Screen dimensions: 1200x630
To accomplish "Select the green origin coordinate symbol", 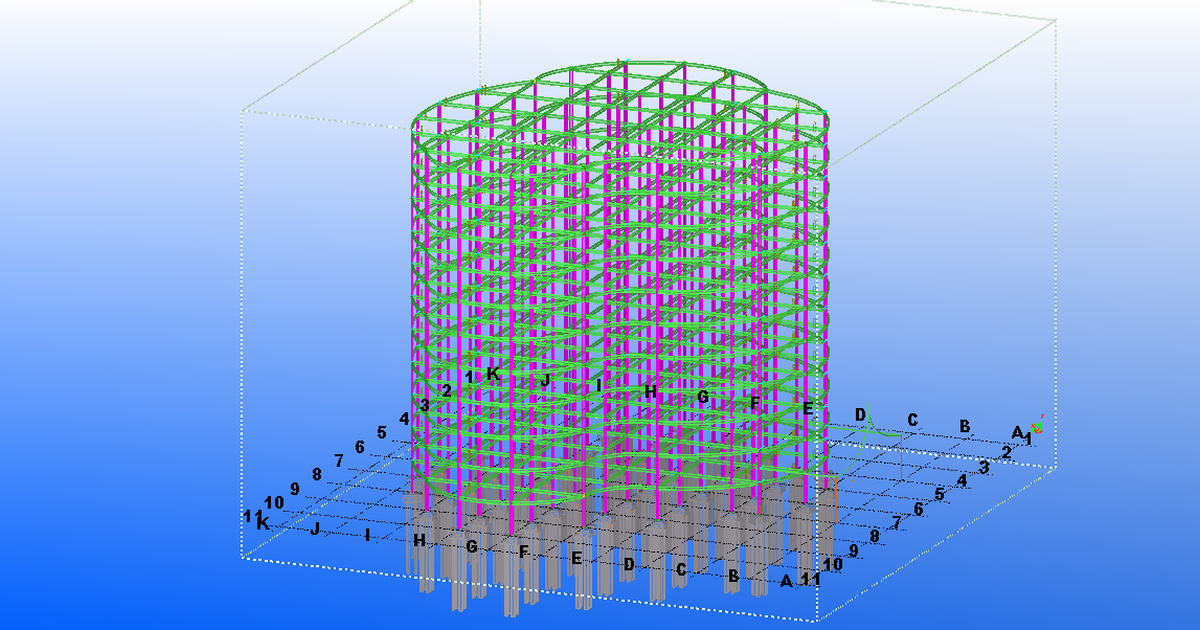I will [x=1036, y=428].
